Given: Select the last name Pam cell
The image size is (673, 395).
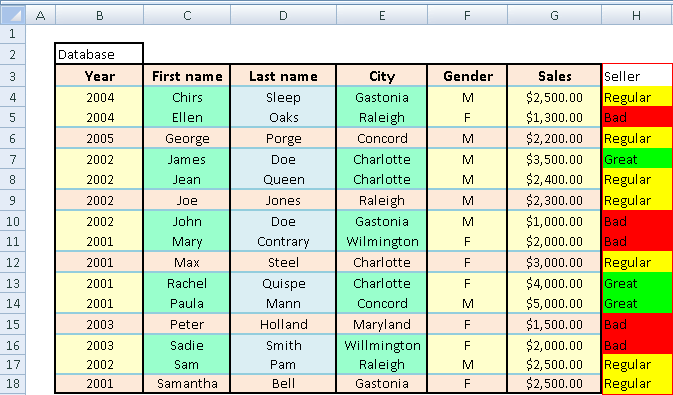Looking at the screenshot, I should coord(283,365).
